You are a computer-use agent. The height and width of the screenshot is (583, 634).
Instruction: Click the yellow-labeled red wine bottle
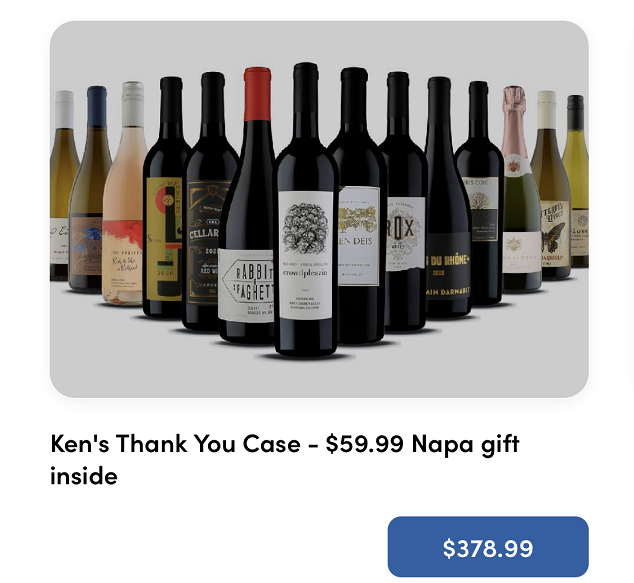(165, 197)
